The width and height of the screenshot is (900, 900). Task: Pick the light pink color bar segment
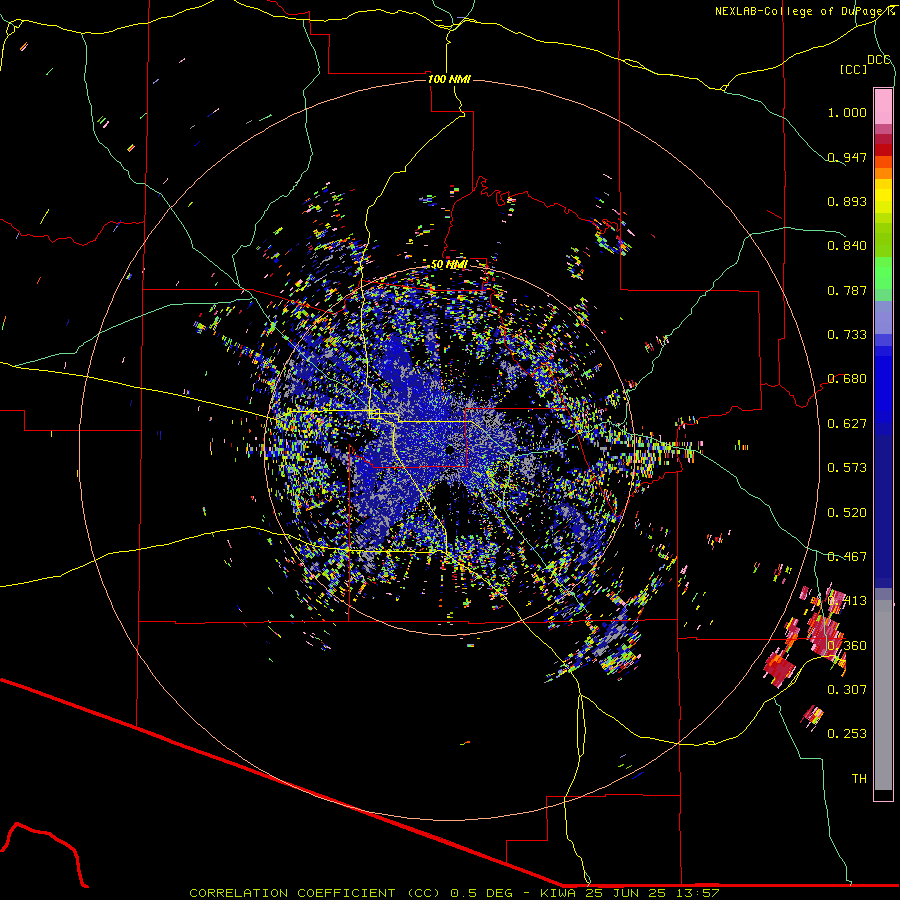(x=883, y=107)
